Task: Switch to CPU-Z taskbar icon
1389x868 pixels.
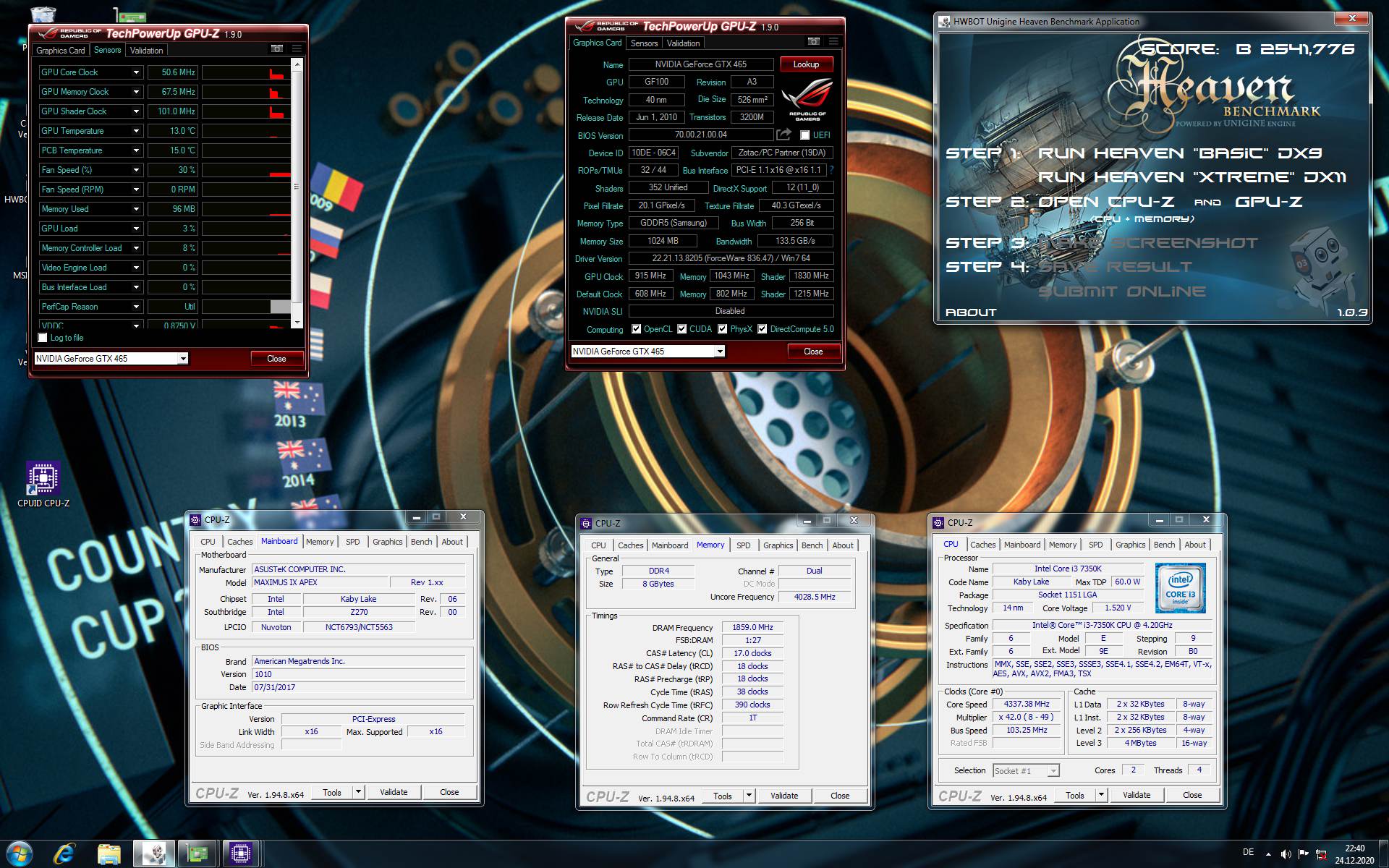Action: coord(241,854)
